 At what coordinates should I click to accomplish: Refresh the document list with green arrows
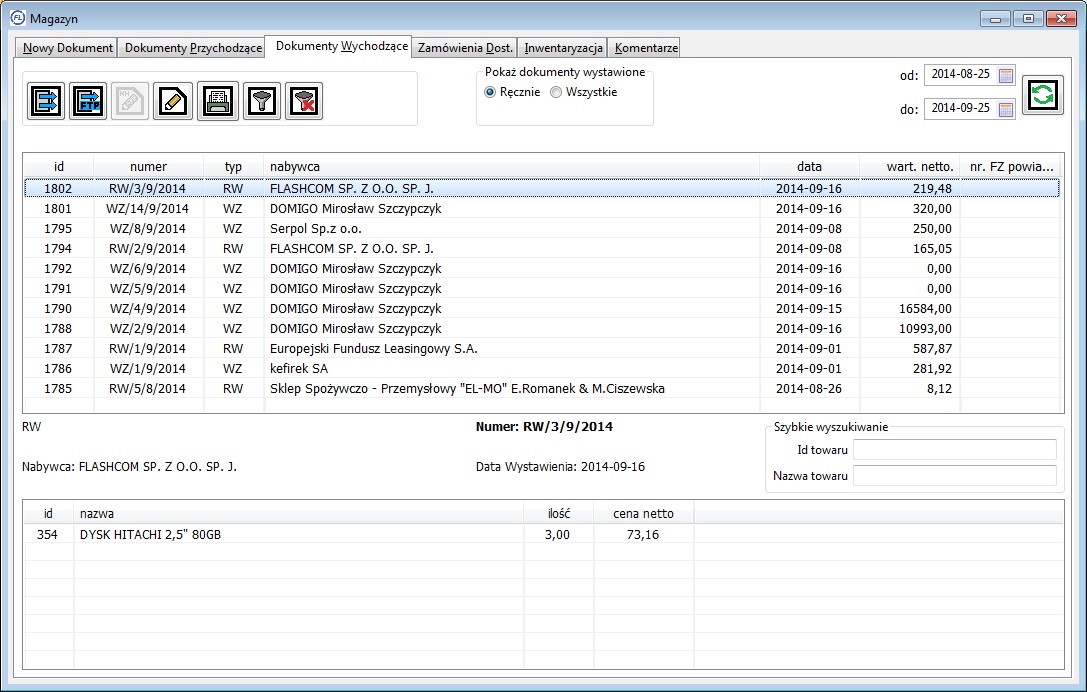click(1043, 95)
